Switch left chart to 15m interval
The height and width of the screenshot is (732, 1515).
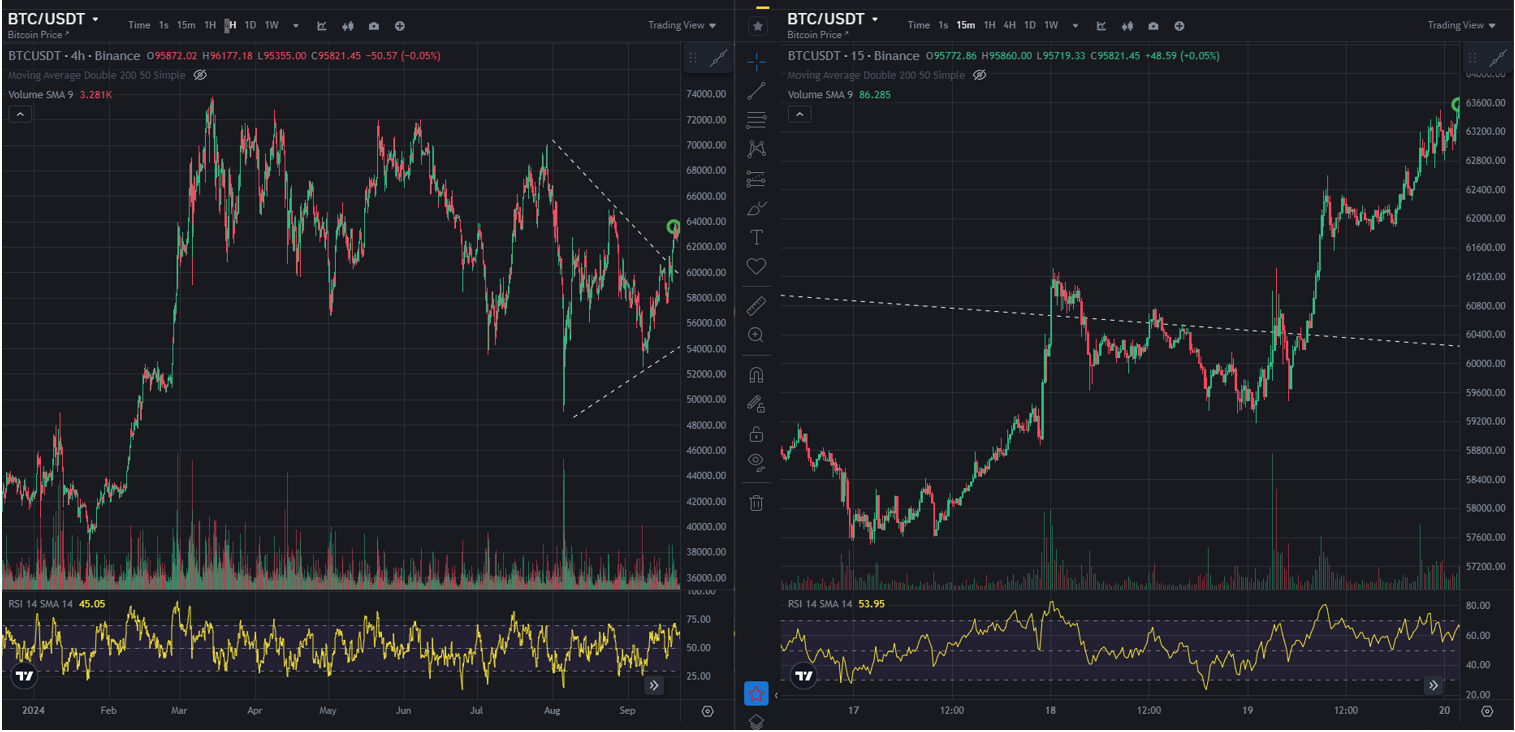186,25
